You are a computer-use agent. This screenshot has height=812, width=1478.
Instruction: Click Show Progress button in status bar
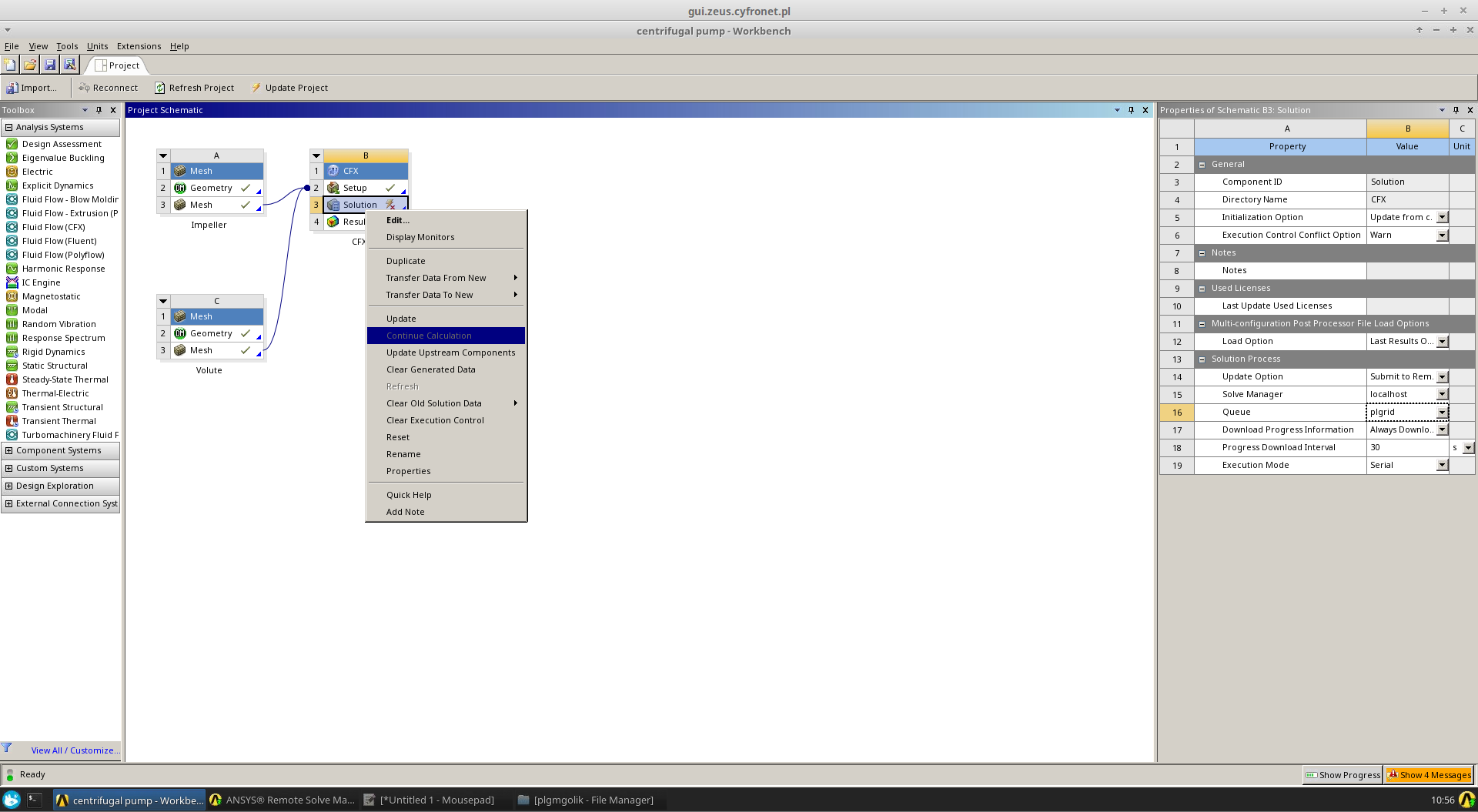pyautogui.click(x=1343, y=775)
